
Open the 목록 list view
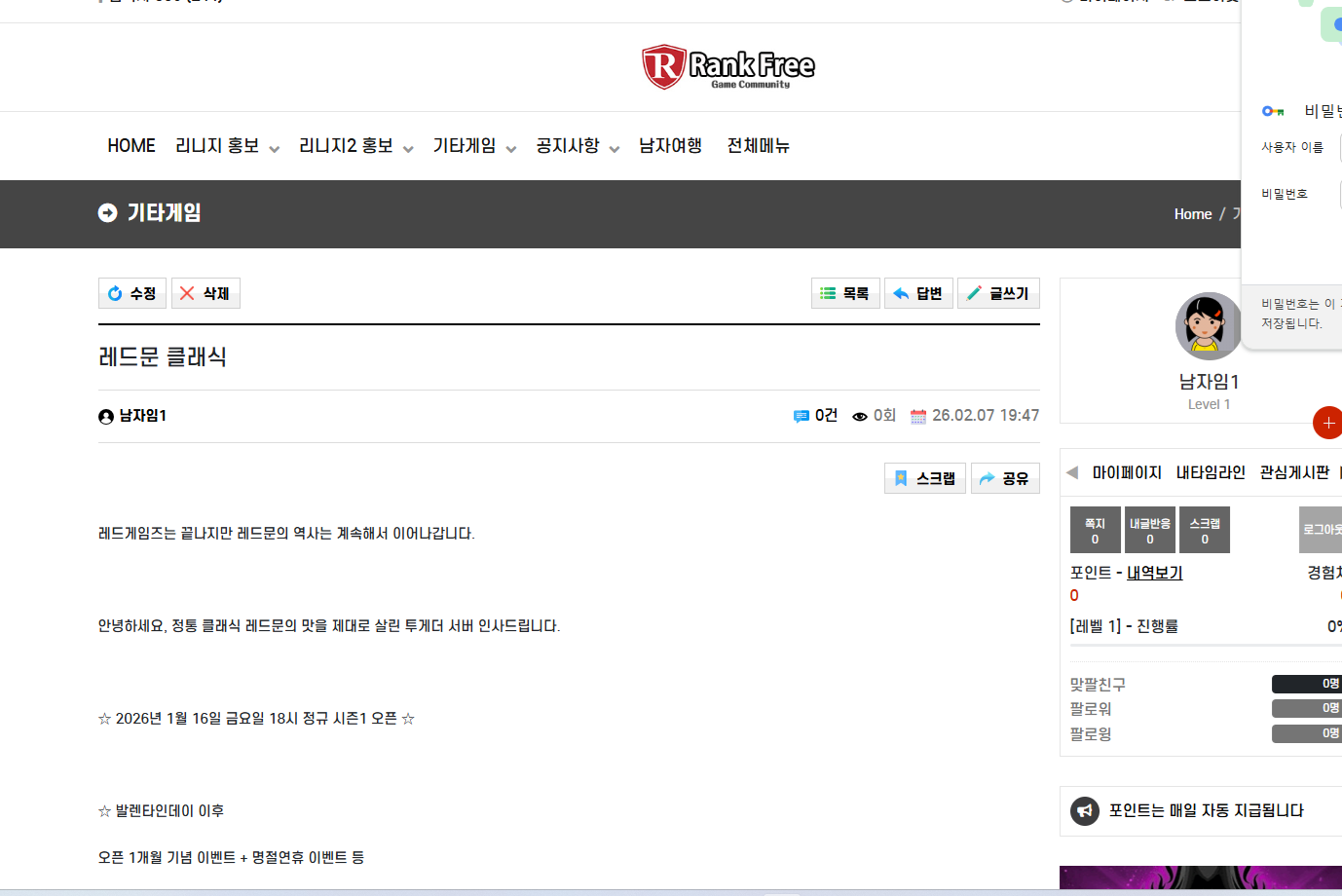845,293
